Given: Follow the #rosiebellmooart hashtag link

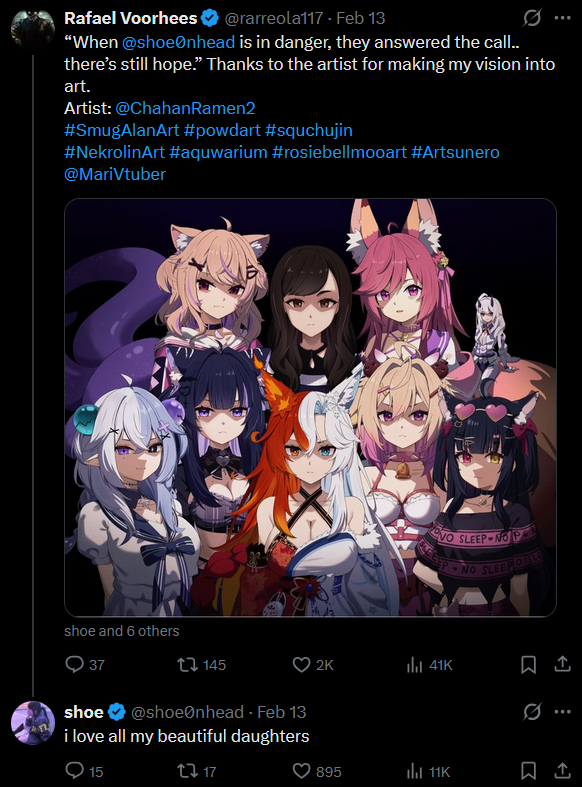Looking at the screenshot, I should (339, 152).
